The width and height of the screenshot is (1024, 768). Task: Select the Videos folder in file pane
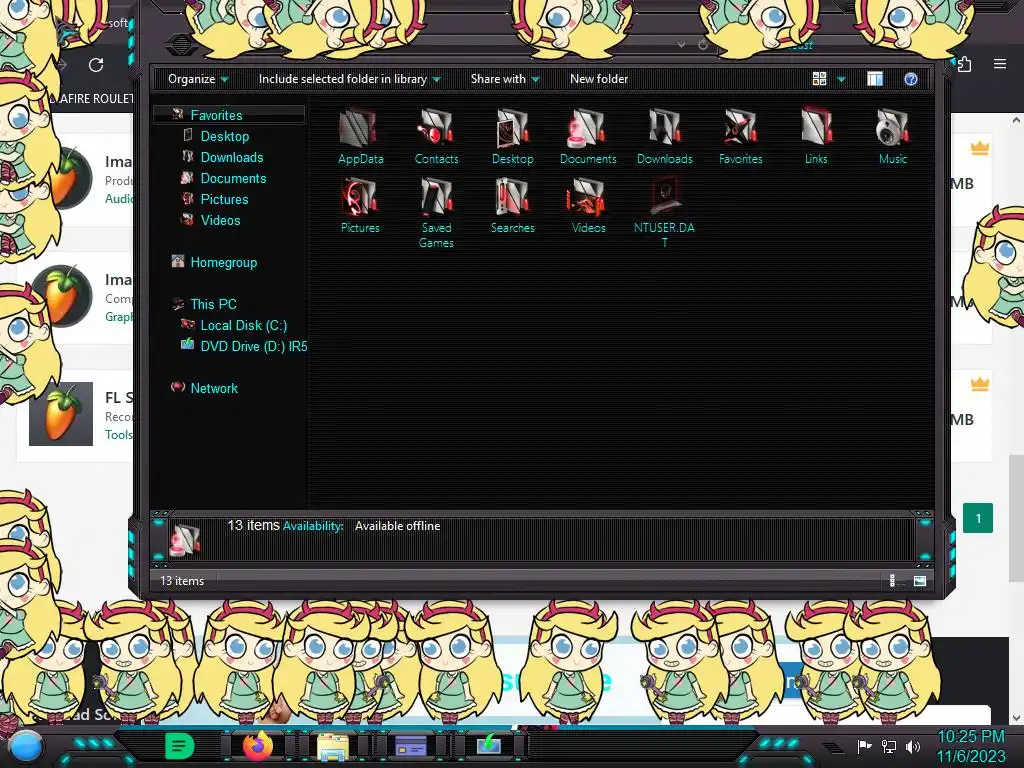[588, 205]
